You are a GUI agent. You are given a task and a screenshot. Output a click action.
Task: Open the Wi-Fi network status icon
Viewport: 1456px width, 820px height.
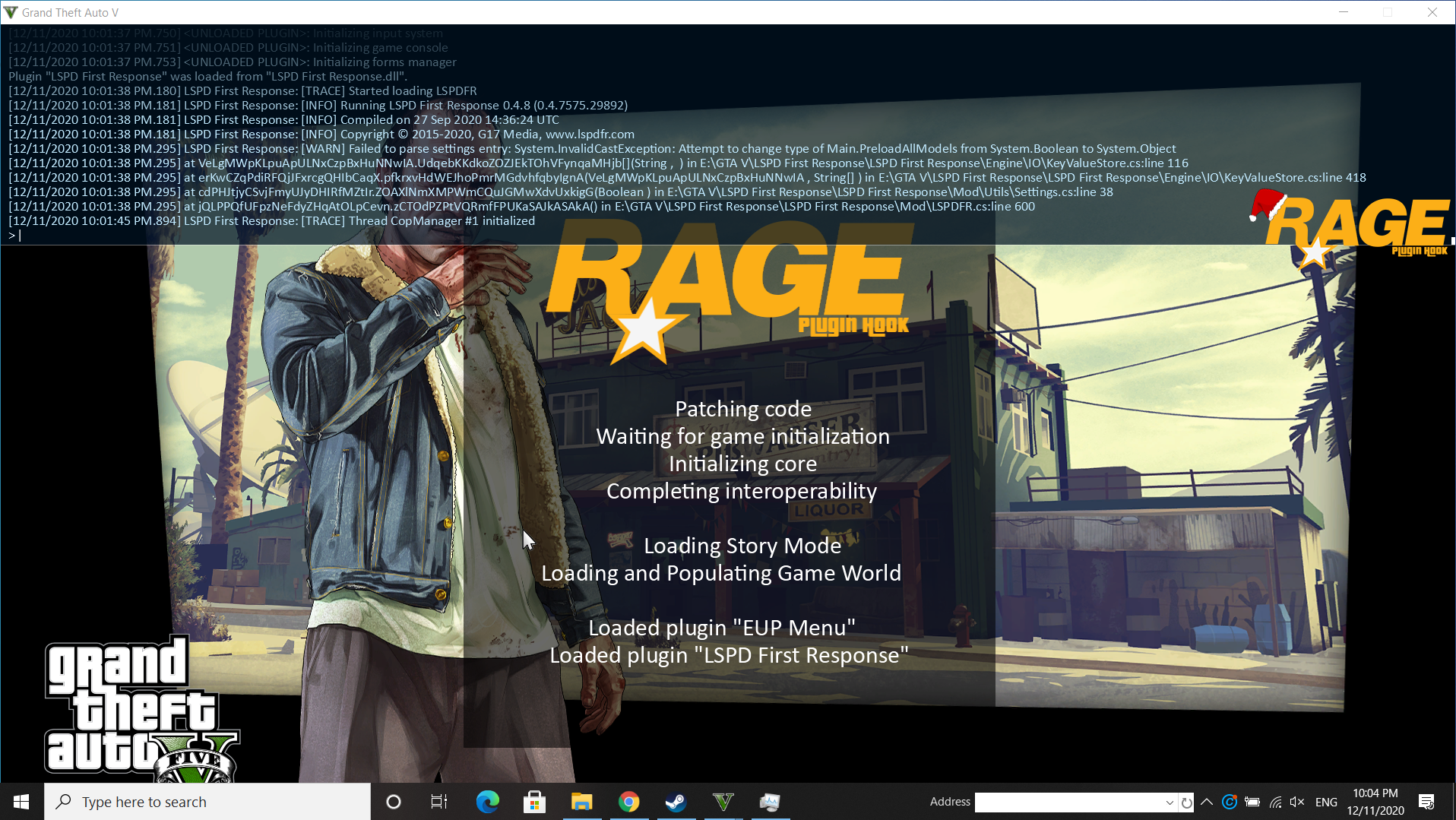point(1275,802)
